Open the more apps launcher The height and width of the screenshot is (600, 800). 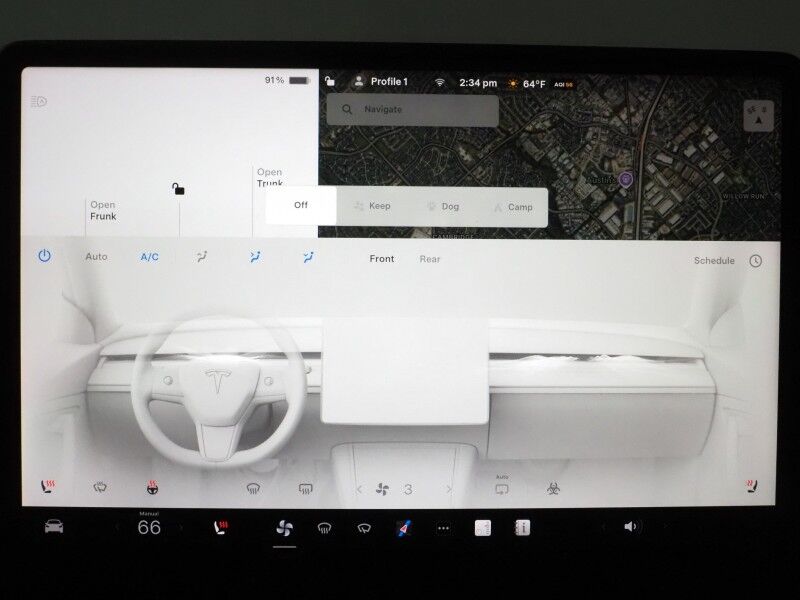tap(443, 527)
